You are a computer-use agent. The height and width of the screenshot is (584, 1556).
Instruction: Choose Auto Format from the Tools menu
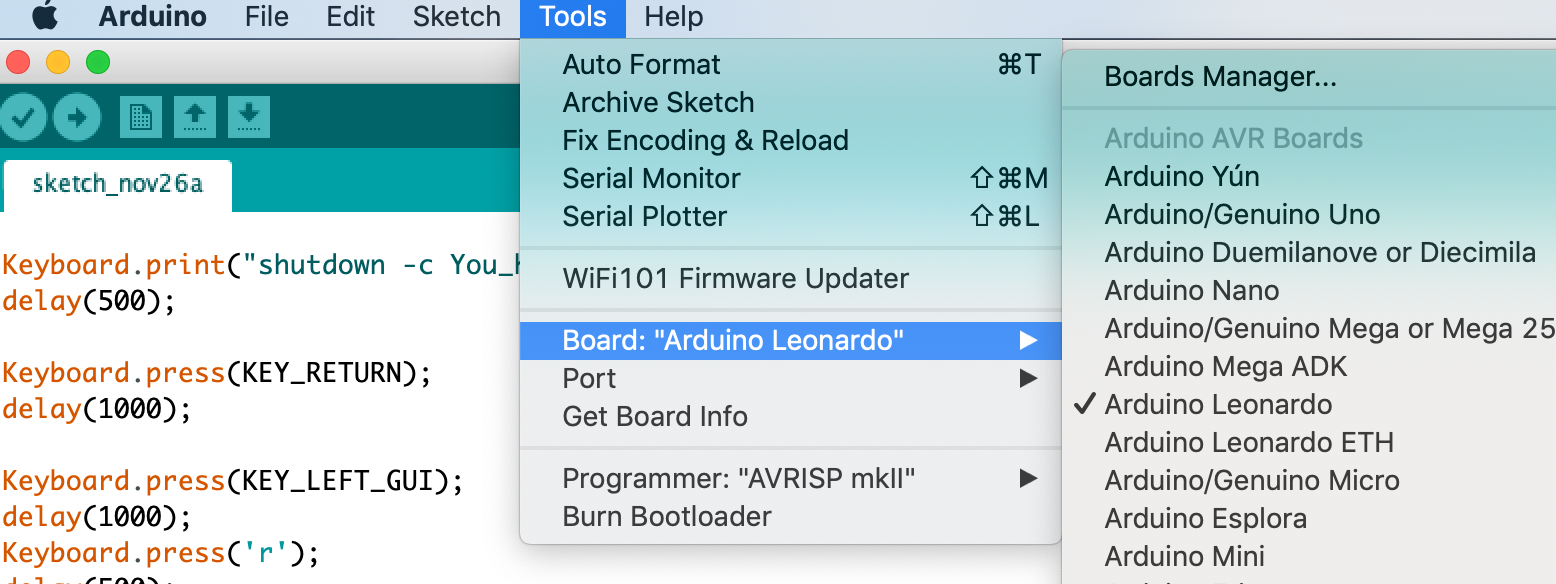coord(791,65)
